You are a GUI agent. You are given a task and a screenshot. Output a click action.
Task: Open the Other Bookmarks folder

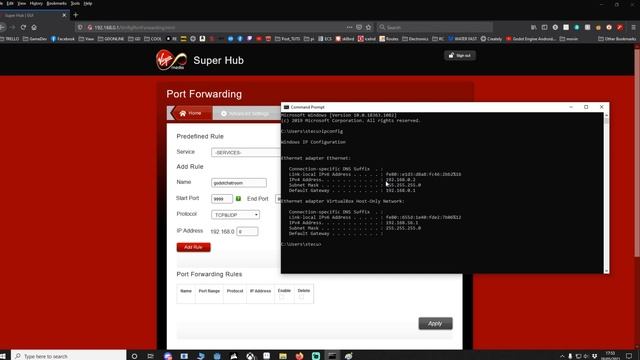click(617, 39)
